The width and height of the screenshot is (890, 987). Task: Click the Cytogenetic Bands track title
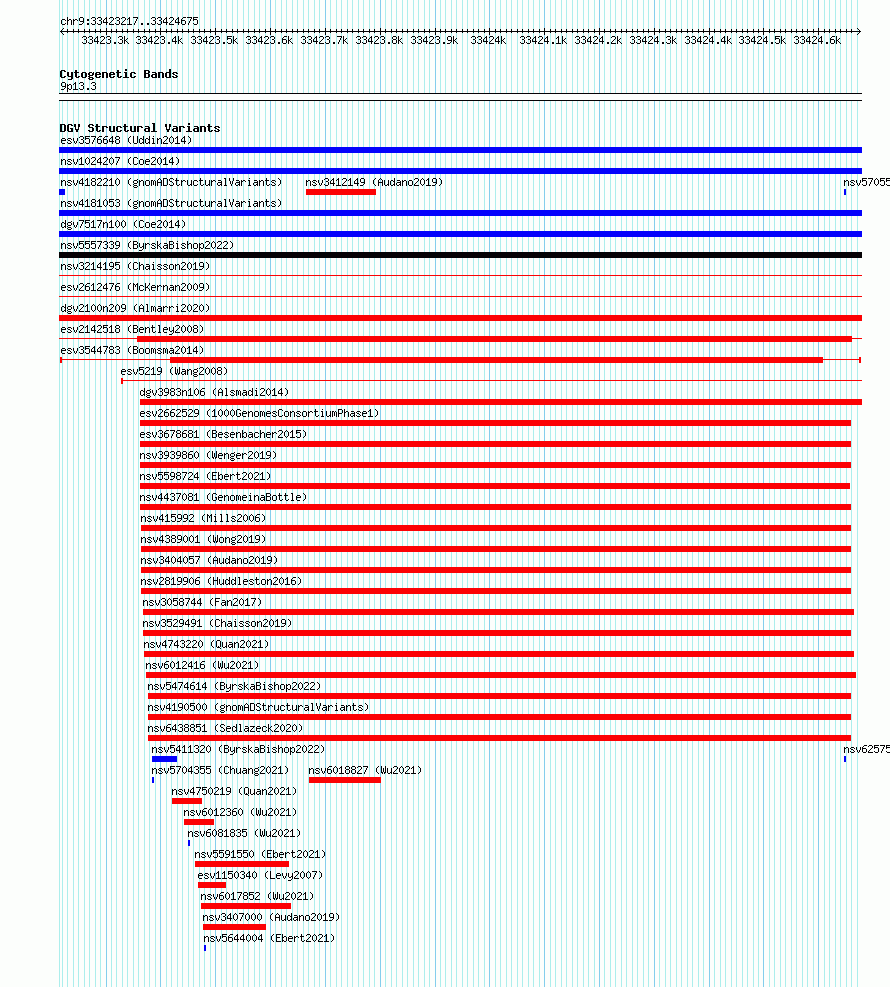[x=119, y=74]
